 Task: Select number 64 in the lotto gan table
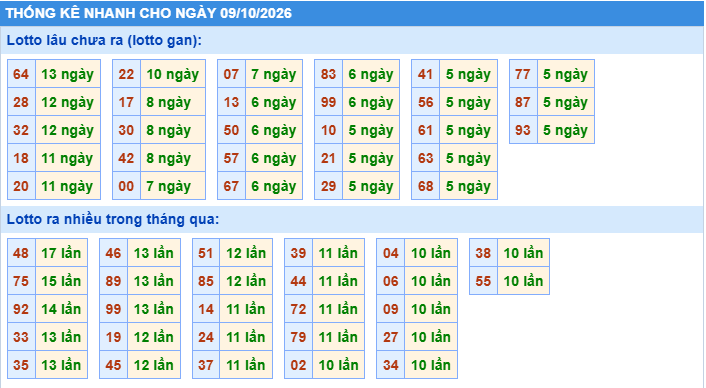pos(21,74)
